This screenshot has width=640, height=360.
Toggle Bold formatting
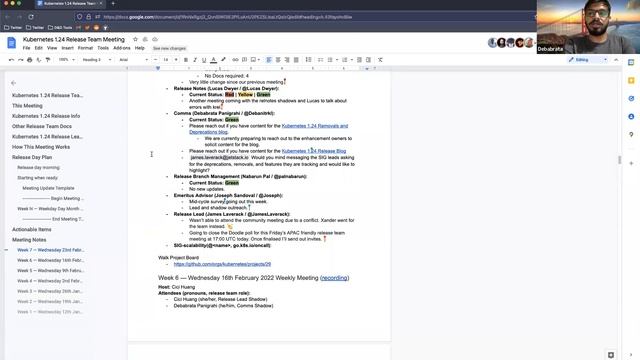tap(186, 60)
